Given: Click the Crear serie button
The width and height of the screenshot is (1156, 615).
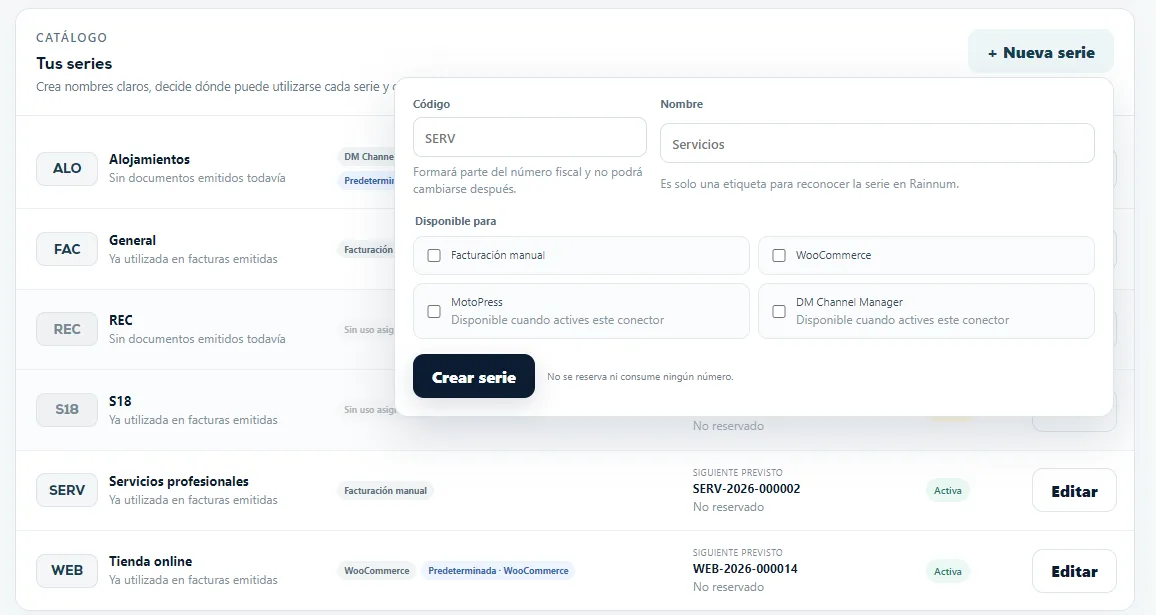Looking at the screenshot, I should [x=473, y=376].
